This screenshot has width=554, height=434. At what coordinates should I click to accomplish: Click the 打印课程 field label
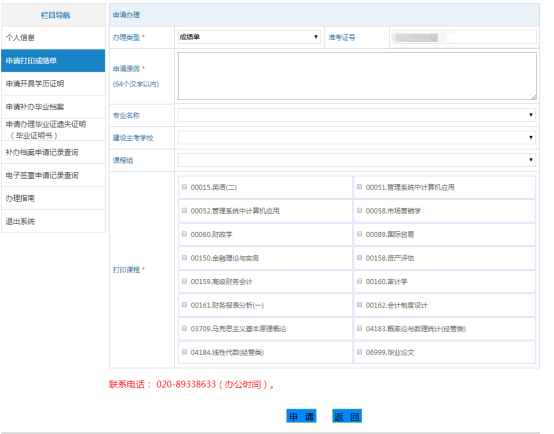tap(126, 270)
